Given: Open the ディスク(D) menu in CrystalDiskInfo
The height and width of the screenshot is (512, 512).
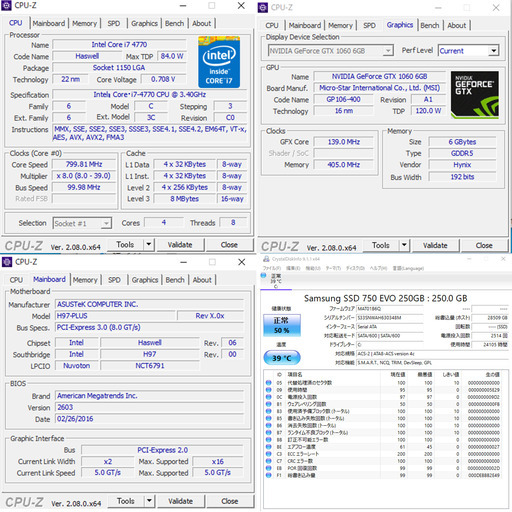Looking at the screenshot, I should (x=356, y=268).
